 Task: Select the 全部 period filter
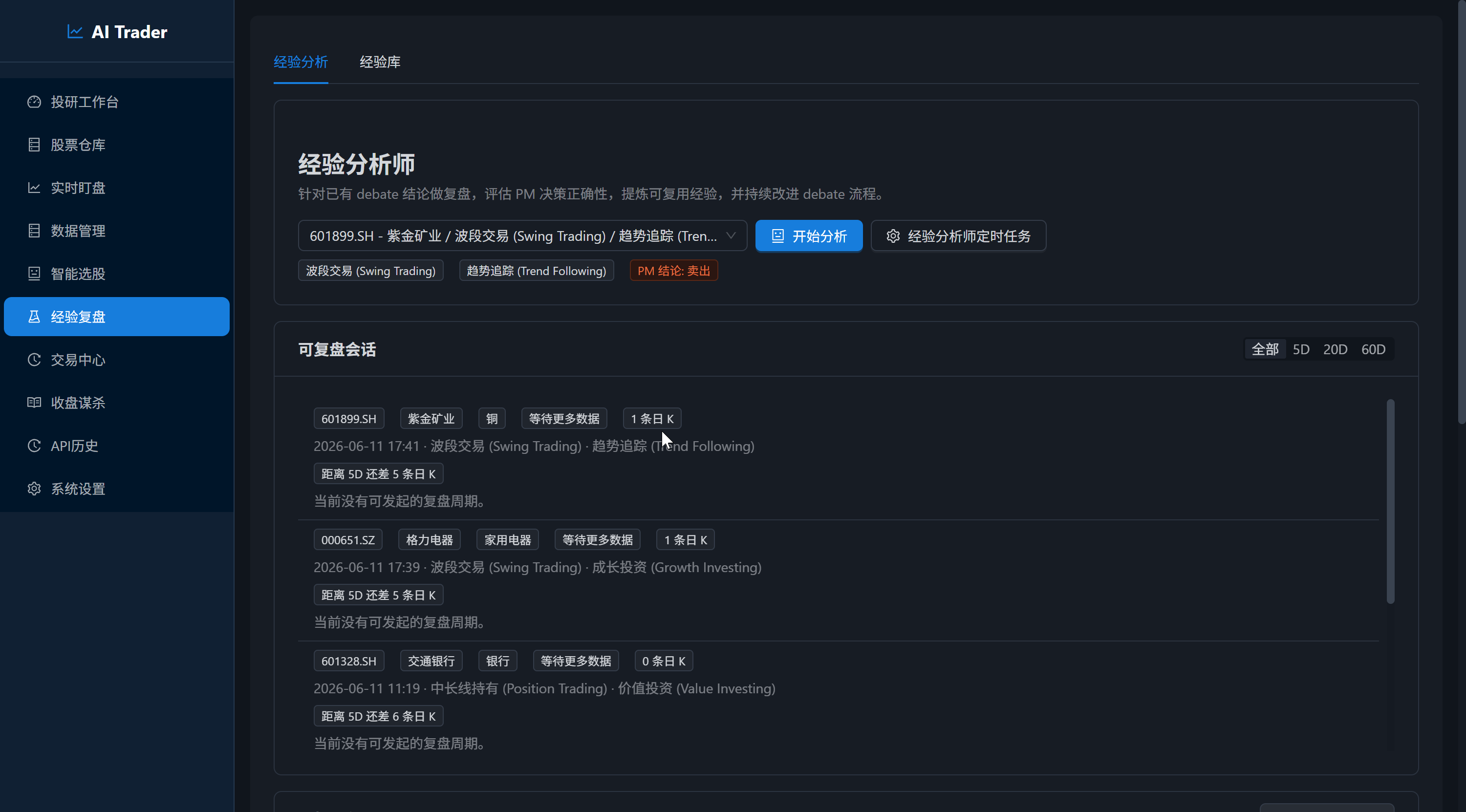pos(1265,349)
